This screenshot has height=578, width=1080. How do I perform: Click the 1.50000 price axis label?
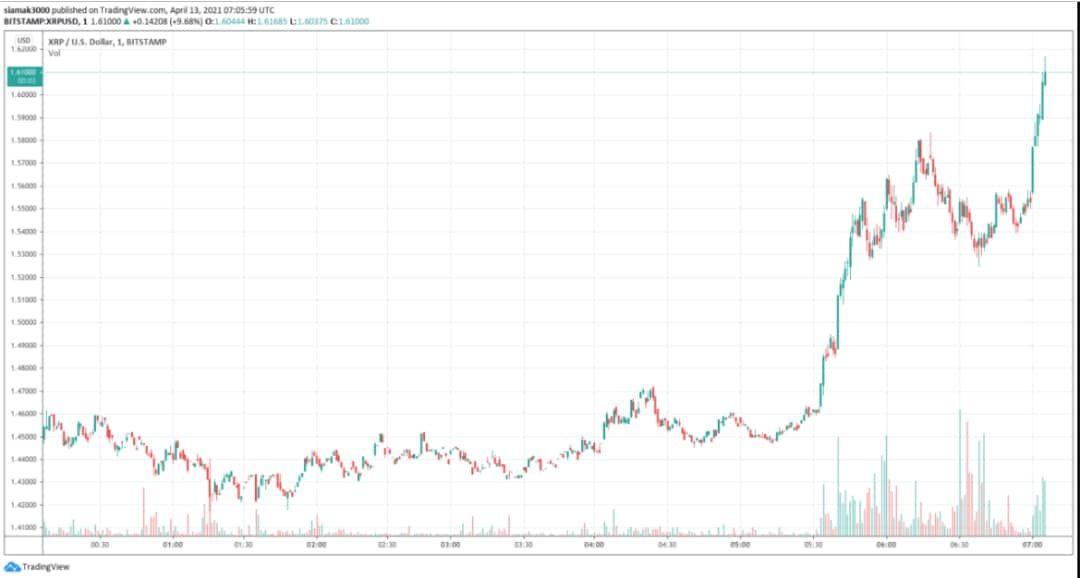click(23, 322)
